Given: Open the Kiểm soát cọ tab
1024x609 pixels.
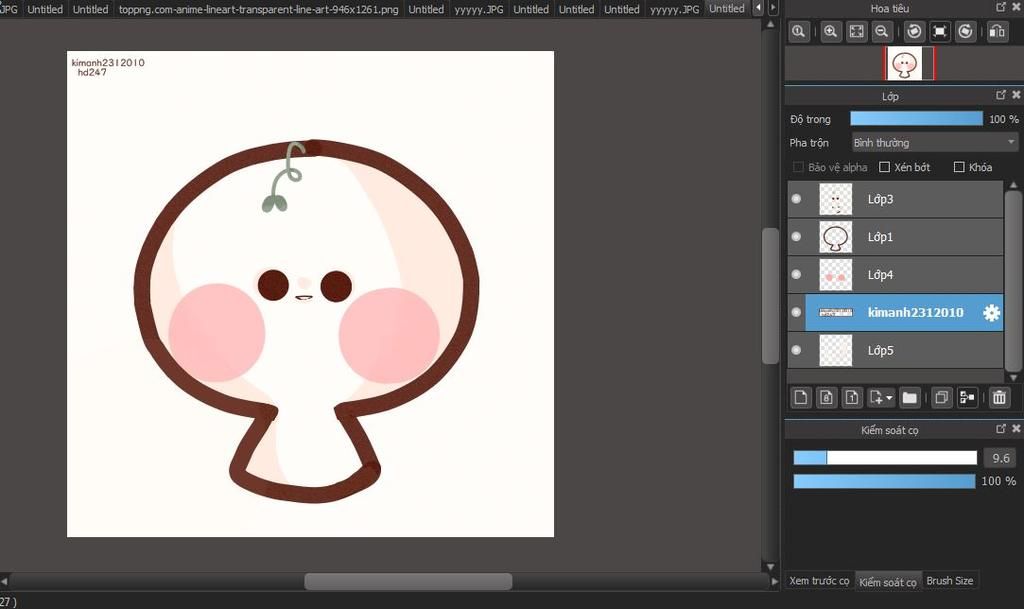Looking at the screenshot, I should [x=888, y=582].
